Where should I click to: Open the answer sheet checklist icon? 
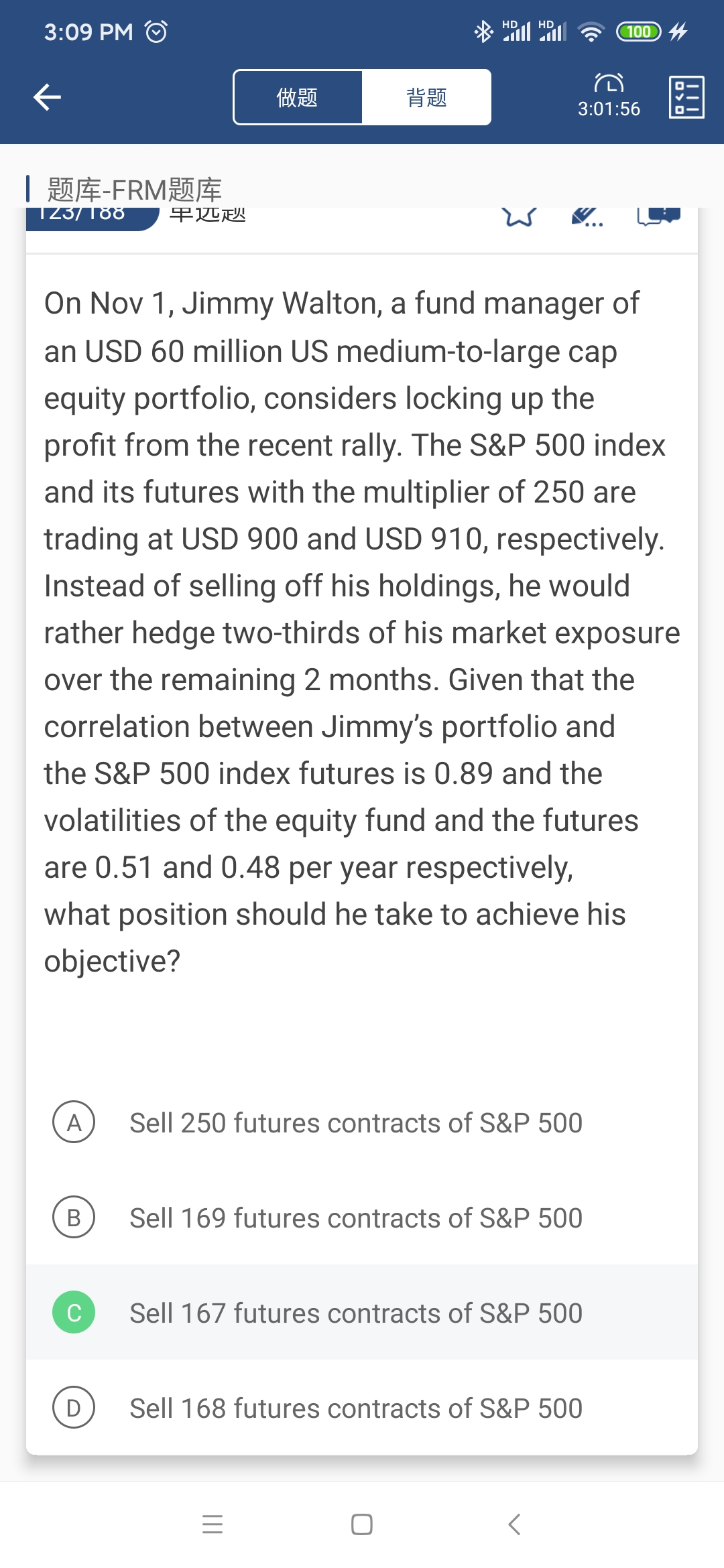(686, 97)
